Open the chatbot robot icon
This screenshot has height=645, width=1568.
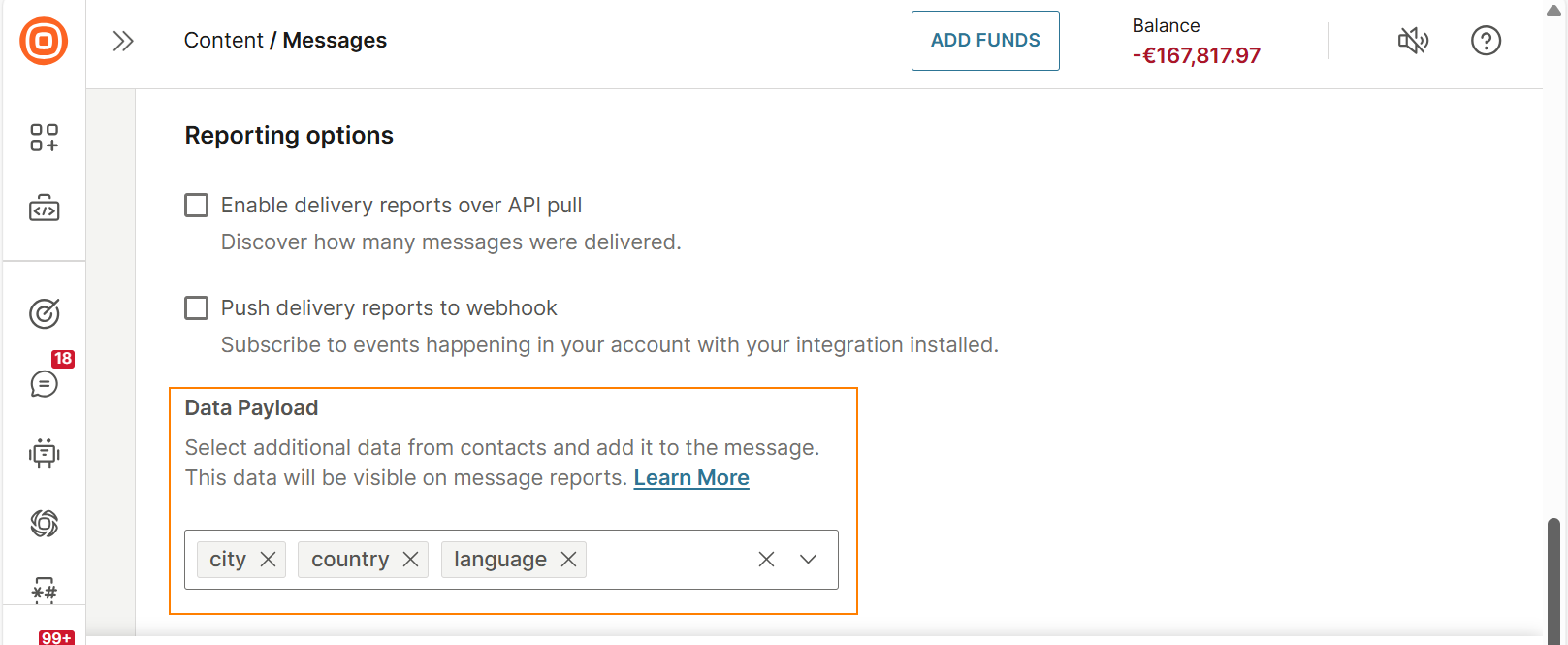pos(44,453)
